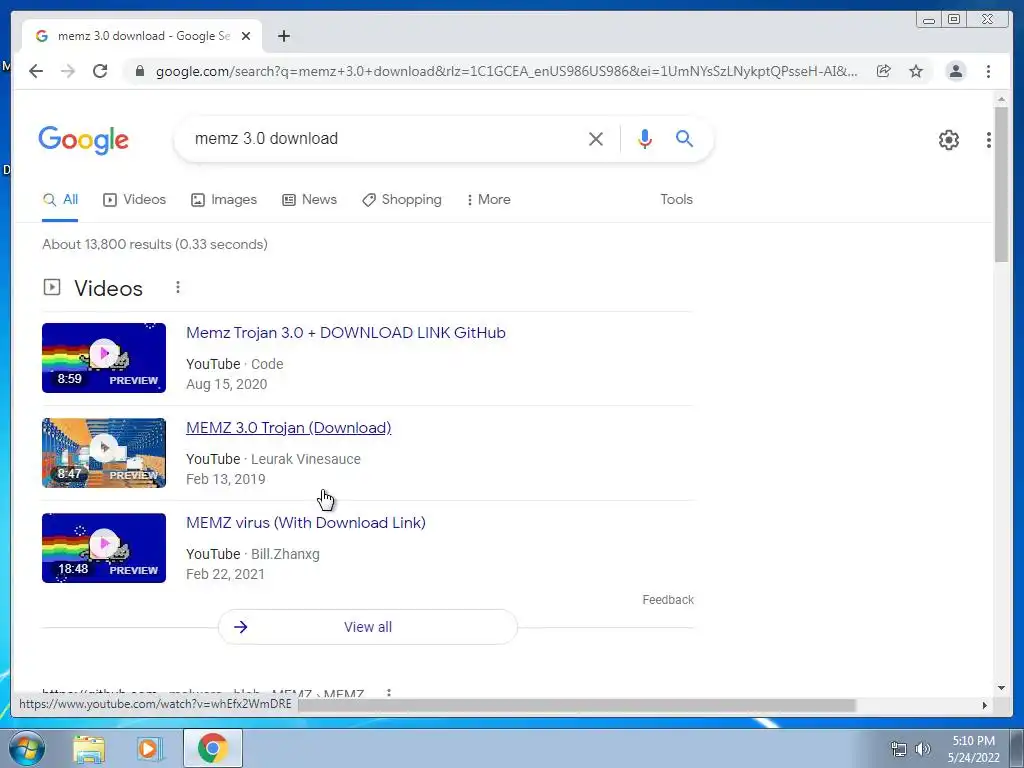
Task: Go back to the previous page
Action: (36, 71)
